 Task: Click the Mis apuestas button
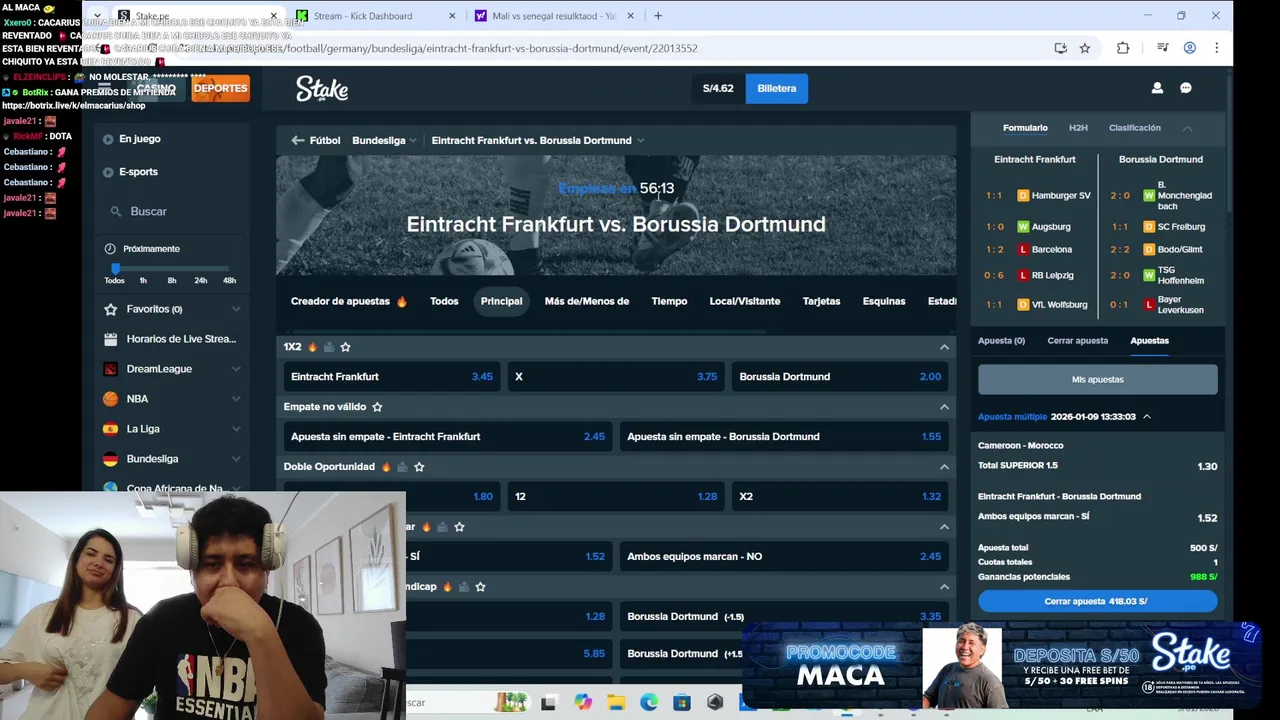[x=1097, y=379]
